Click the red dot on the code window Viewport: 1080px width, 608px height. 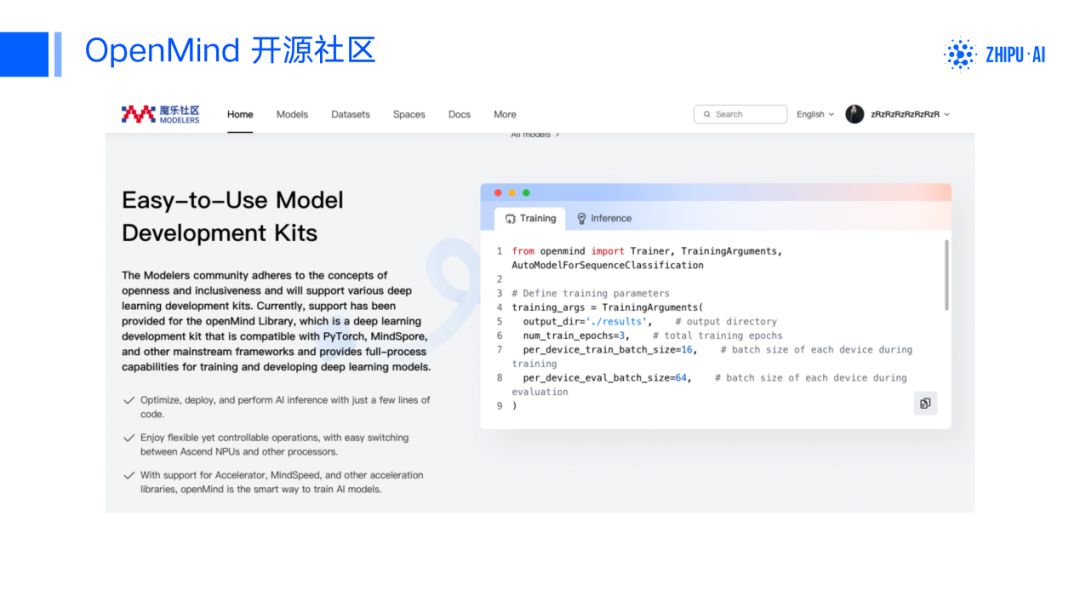498,193
